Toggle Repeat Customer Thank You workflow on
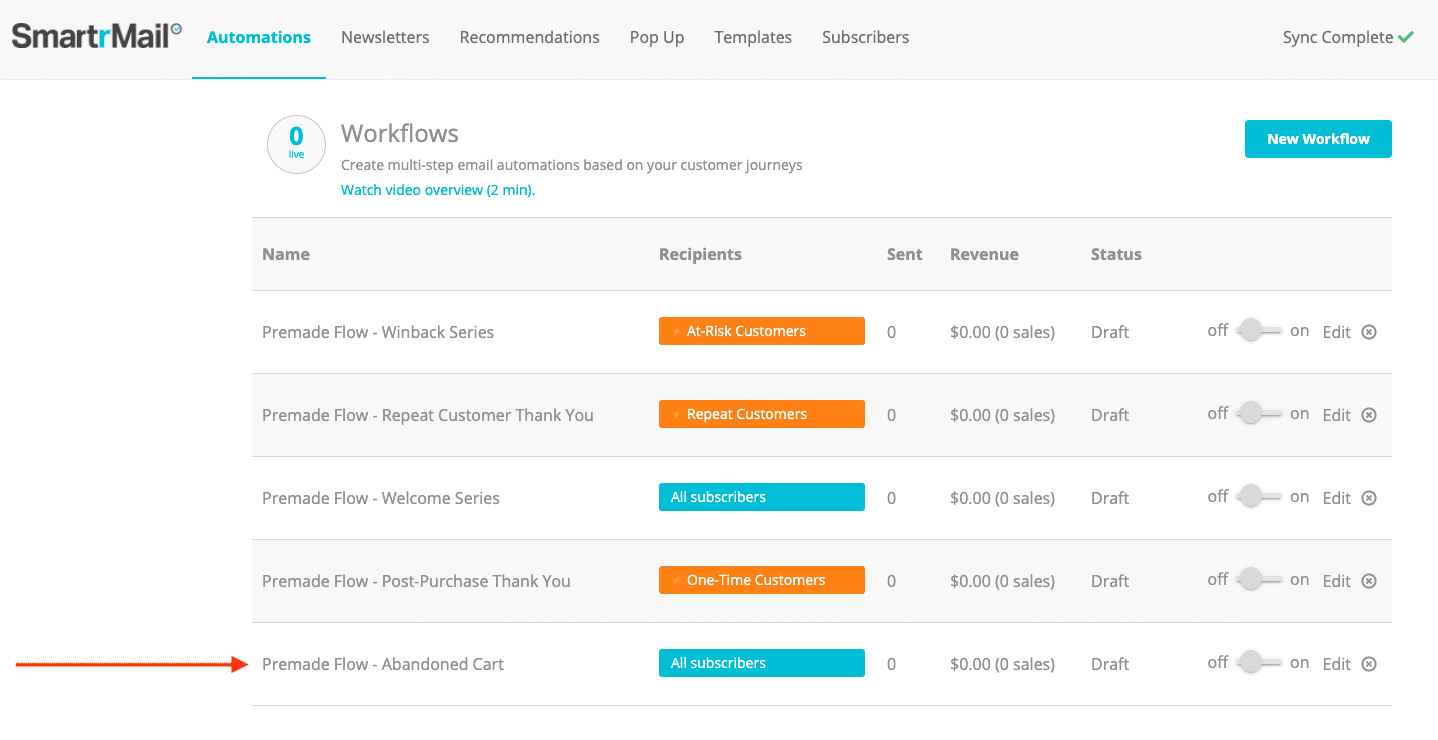This screenshot has width=1438, height=740. (1258, 414)
